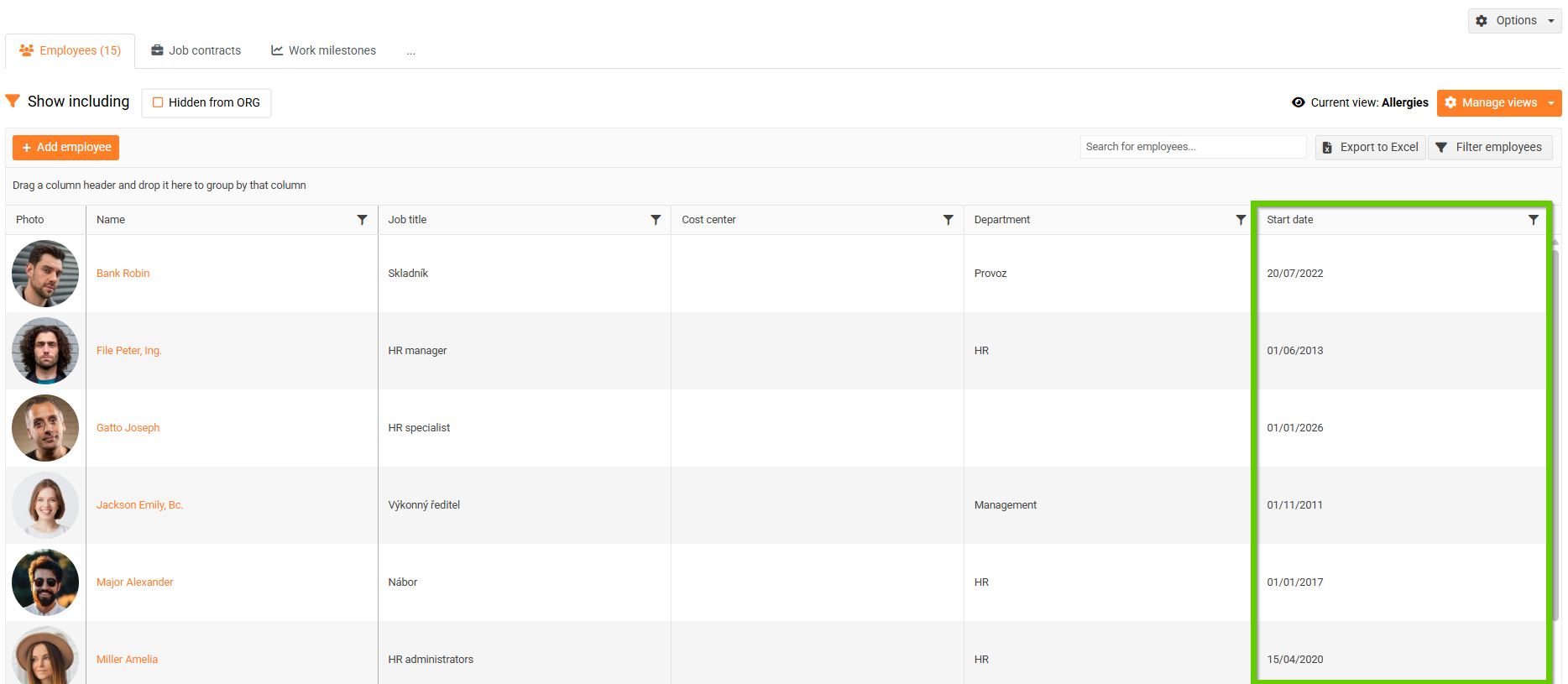Click the Management department cell
This screenshot has width=1568, height=684.
[1111, 505]
